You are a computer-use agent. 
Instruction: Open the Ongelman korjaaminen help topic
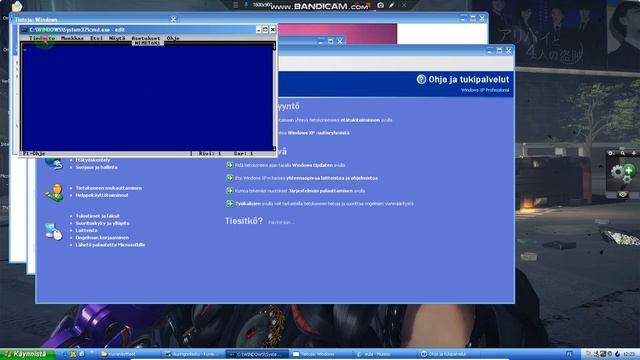(x=102, y=238)
